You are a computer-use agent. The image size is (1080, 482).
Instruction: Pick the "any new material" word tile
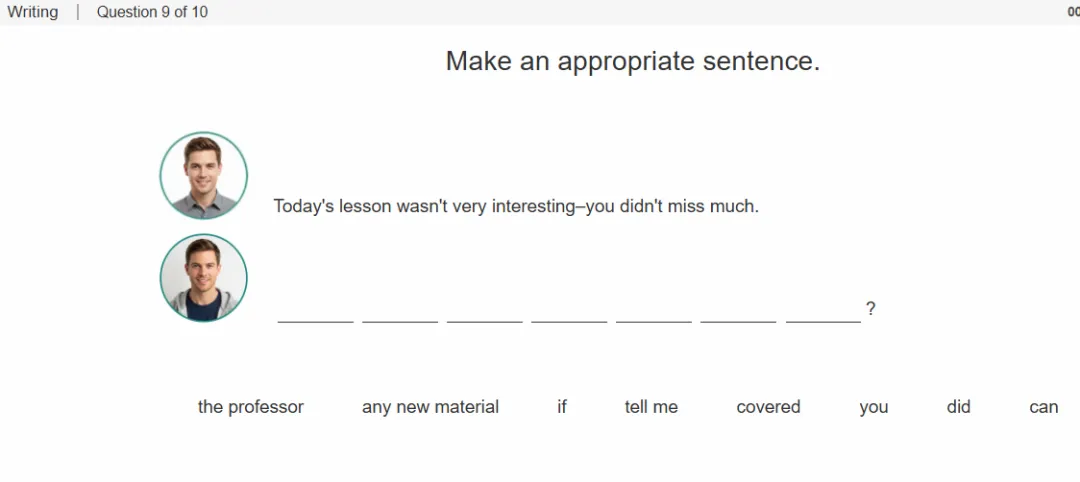click(430, 407)
